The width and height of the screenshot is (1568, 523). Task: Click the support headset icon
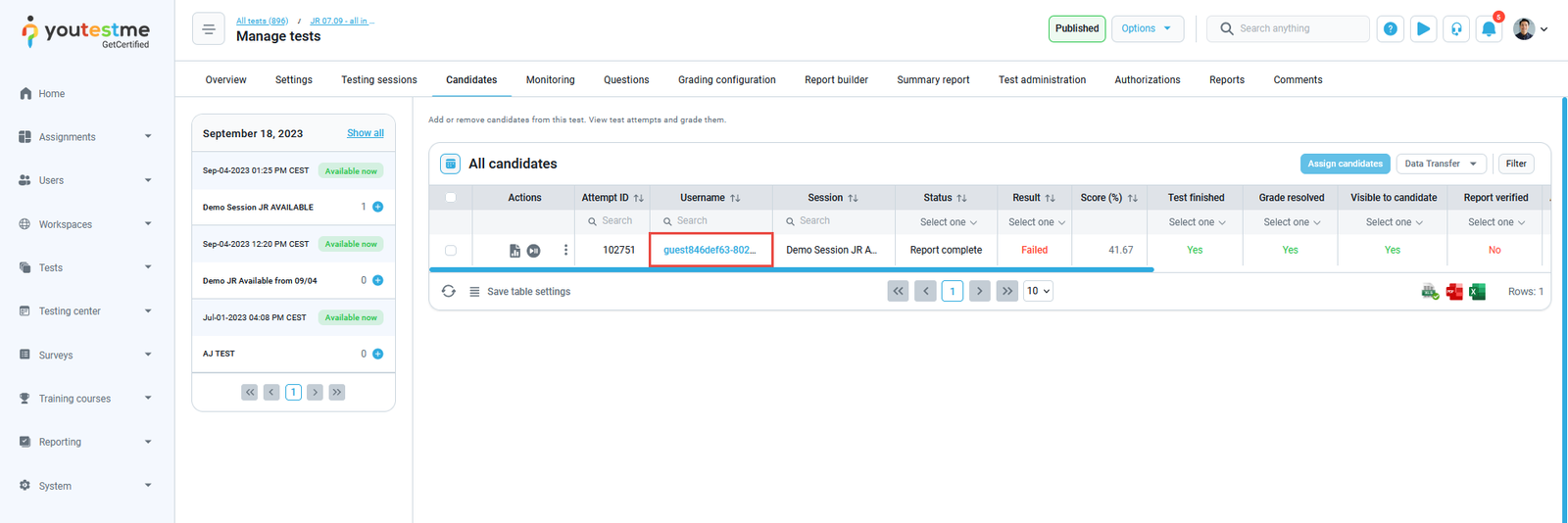tap(1456, 29)
